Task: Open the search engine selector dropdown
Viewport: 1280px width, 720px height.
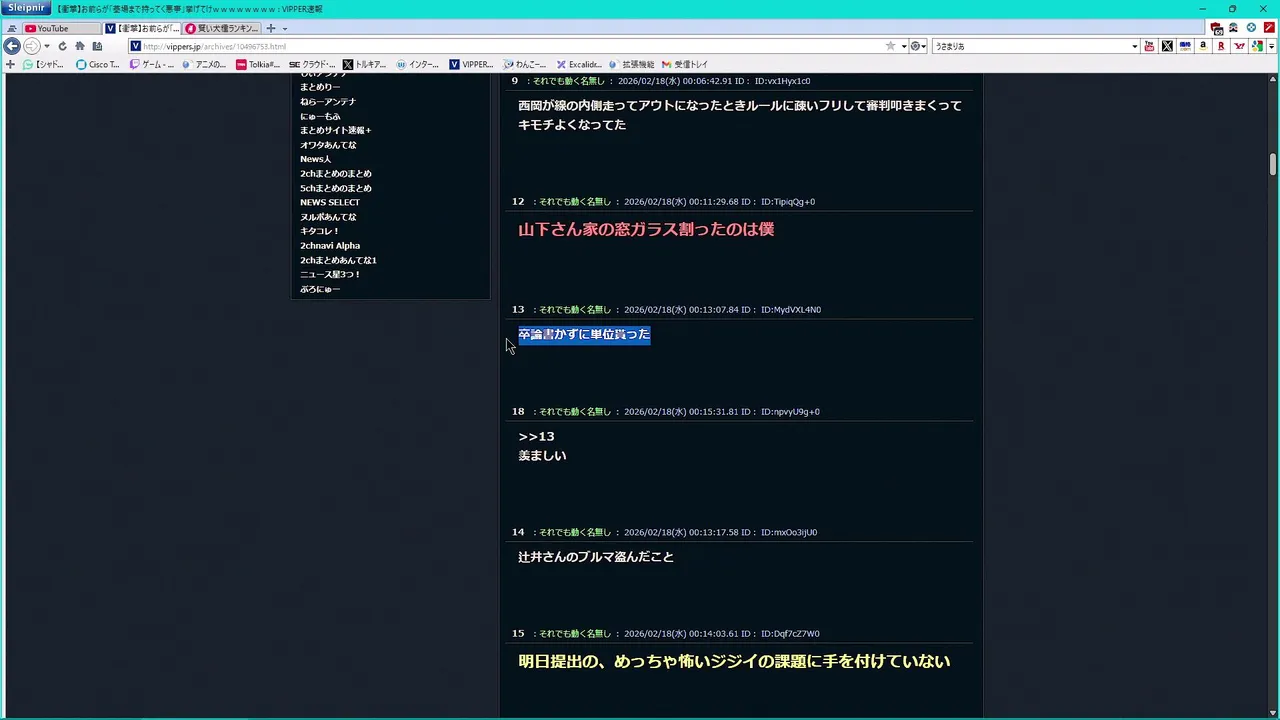Action: [x=917, y=46]
